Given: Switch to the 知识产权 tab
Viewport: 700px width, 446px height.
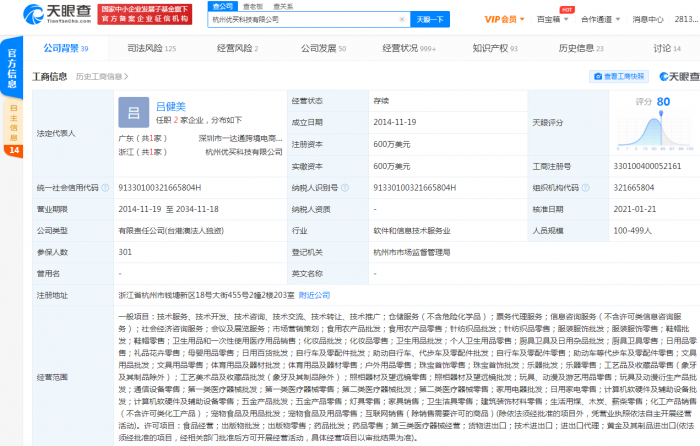Looking at the screenshot, I should [495, 48].
